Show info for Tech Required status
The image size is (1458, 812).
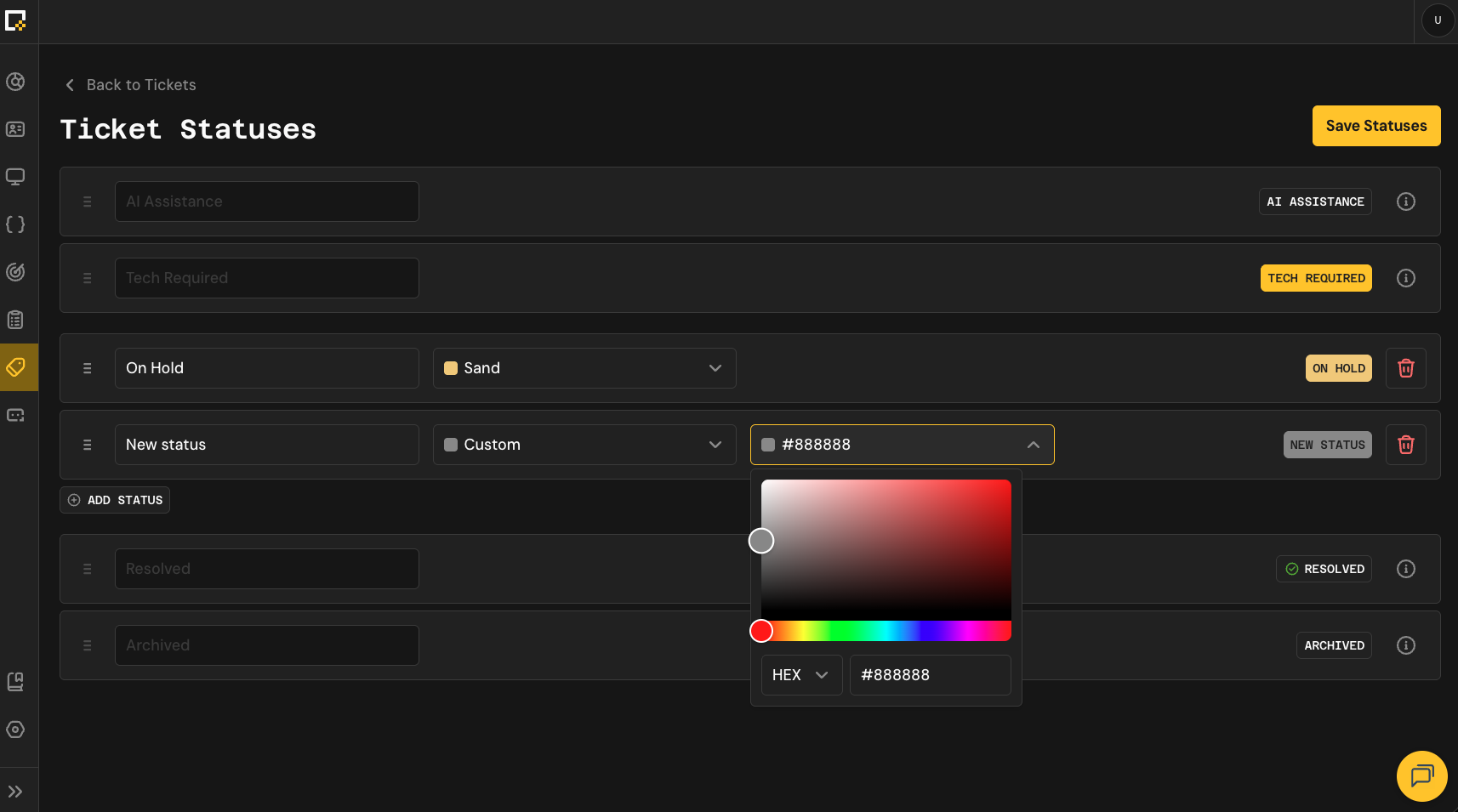click(x=1406, y=278)
